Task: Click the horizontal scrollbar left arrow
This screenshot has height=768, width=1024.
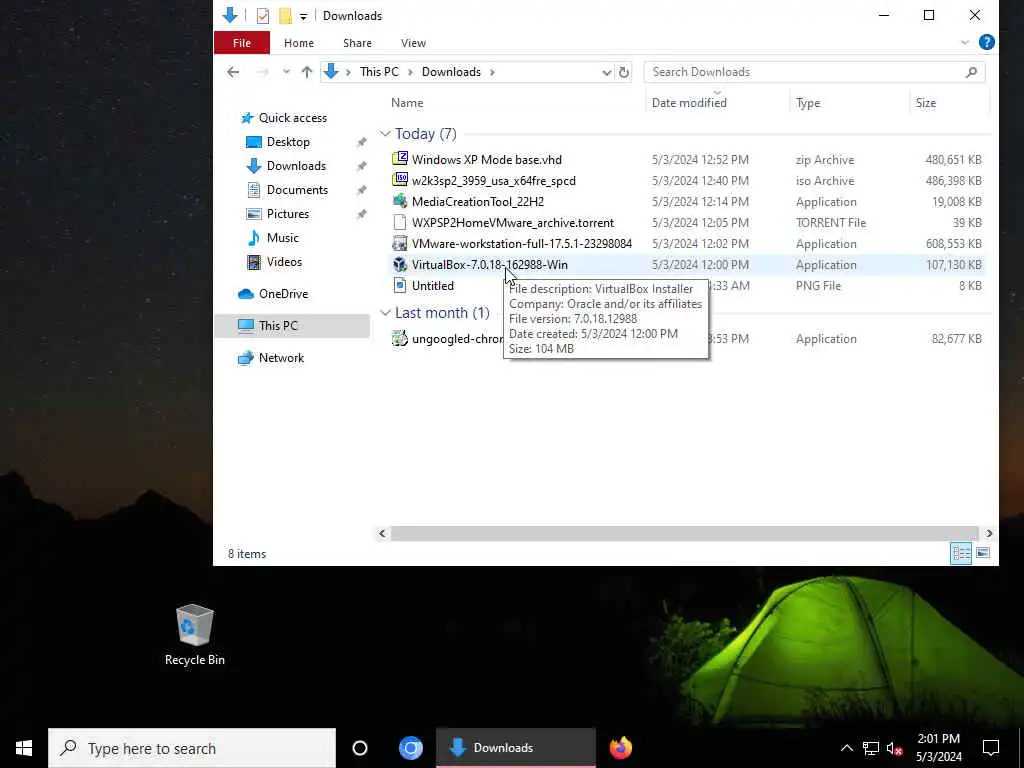Action: [383, 534]
